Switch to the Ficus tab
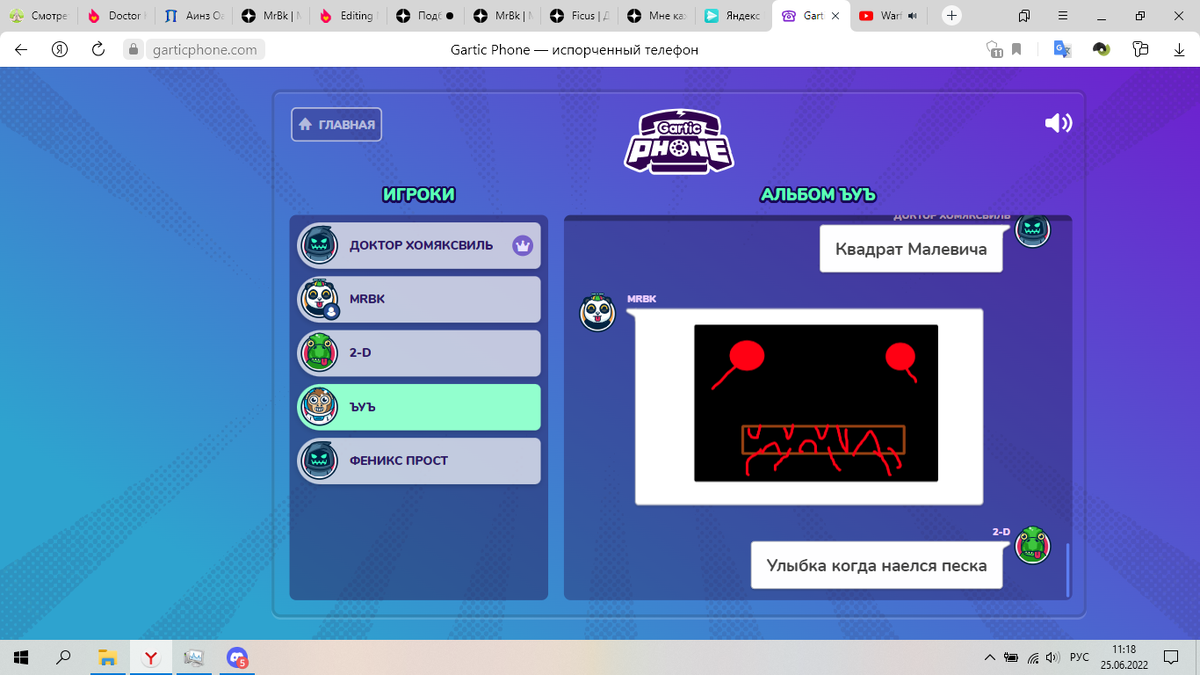This screenshot has width=1200, height=675. pyautogui.click(x=578, y=16)
